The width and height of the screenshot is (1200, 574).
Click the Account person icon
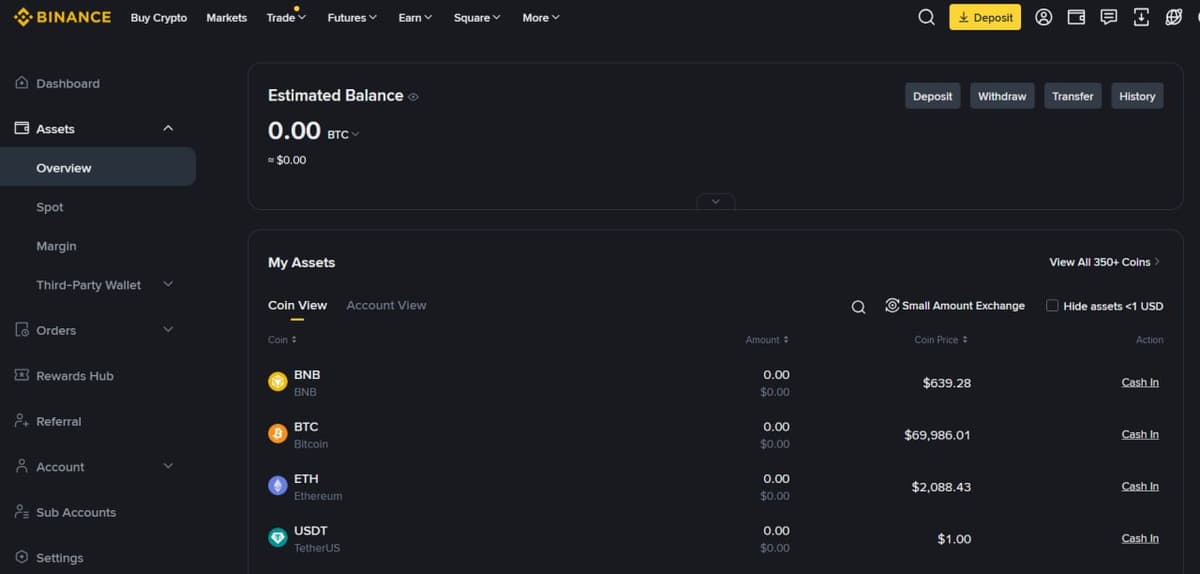coord(22,466)
